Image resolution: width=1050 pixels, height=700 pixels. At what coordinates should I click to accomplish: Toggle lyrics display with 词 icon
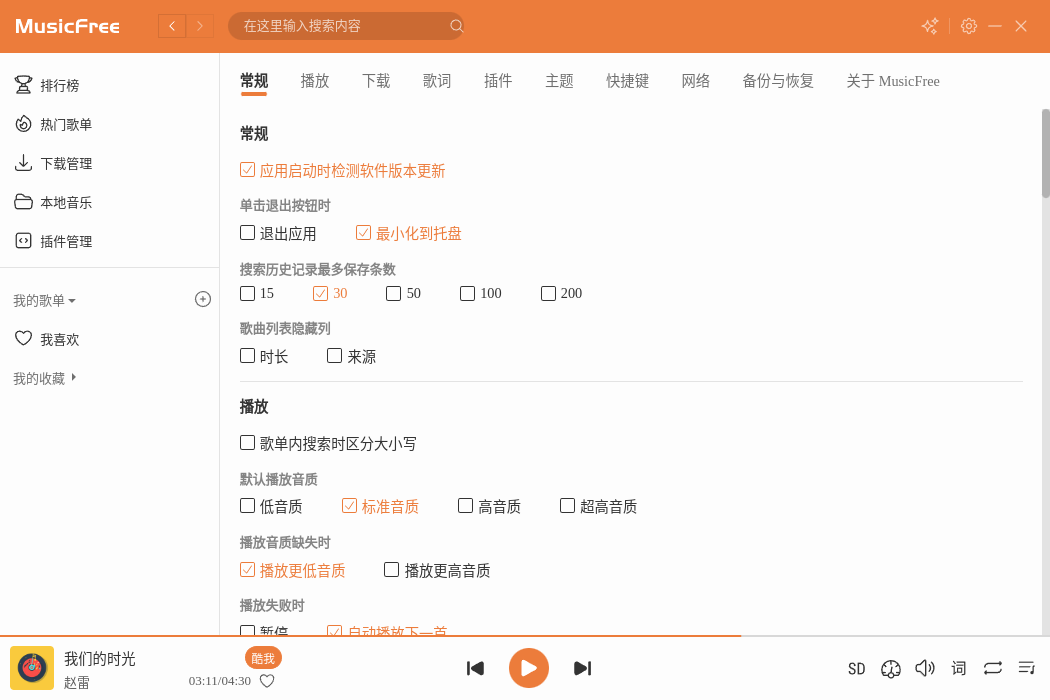pyautogui.click(x=959, y=668)
